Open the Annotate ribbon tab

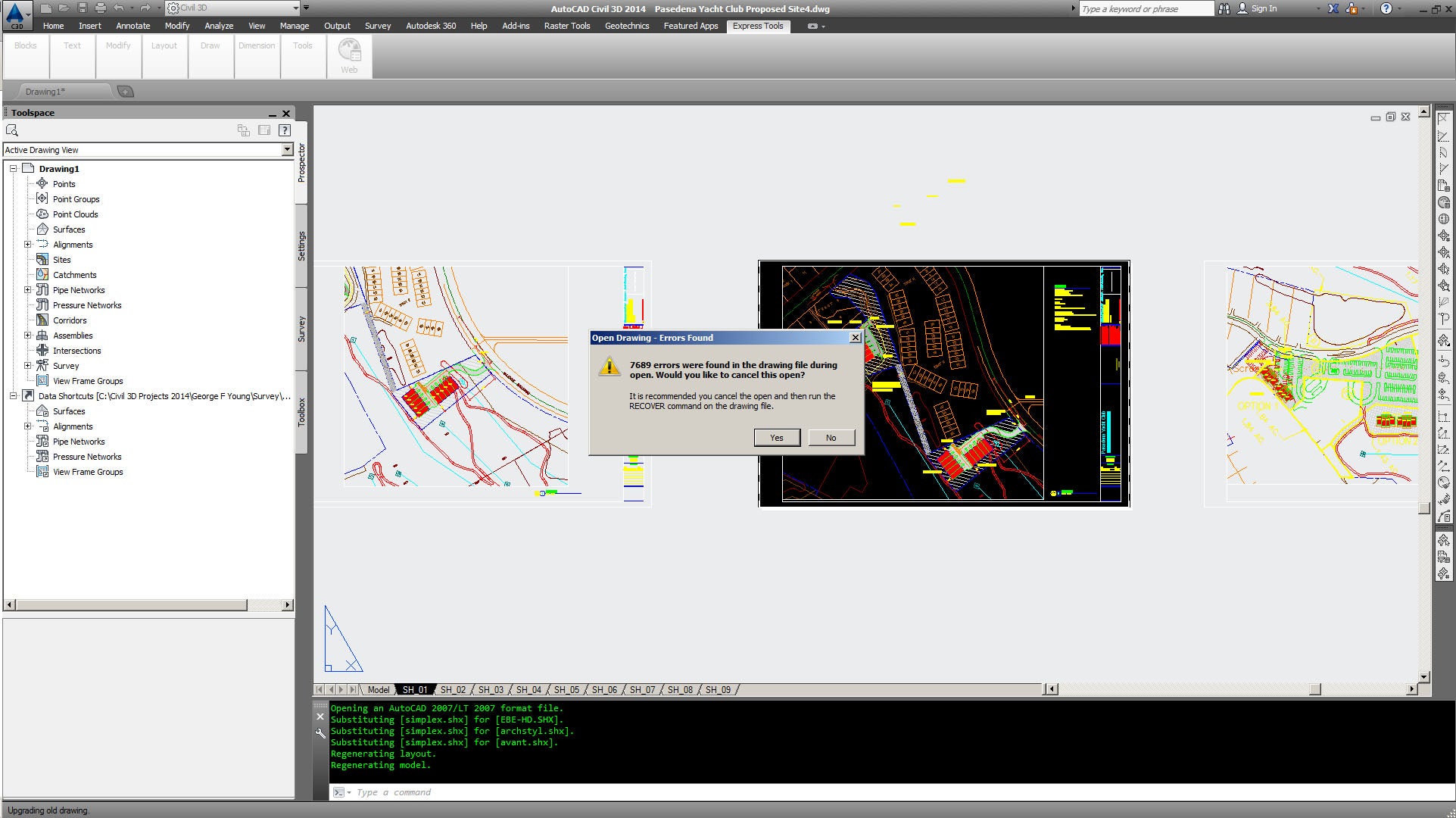pyautogui.click(x=133, y=26)
